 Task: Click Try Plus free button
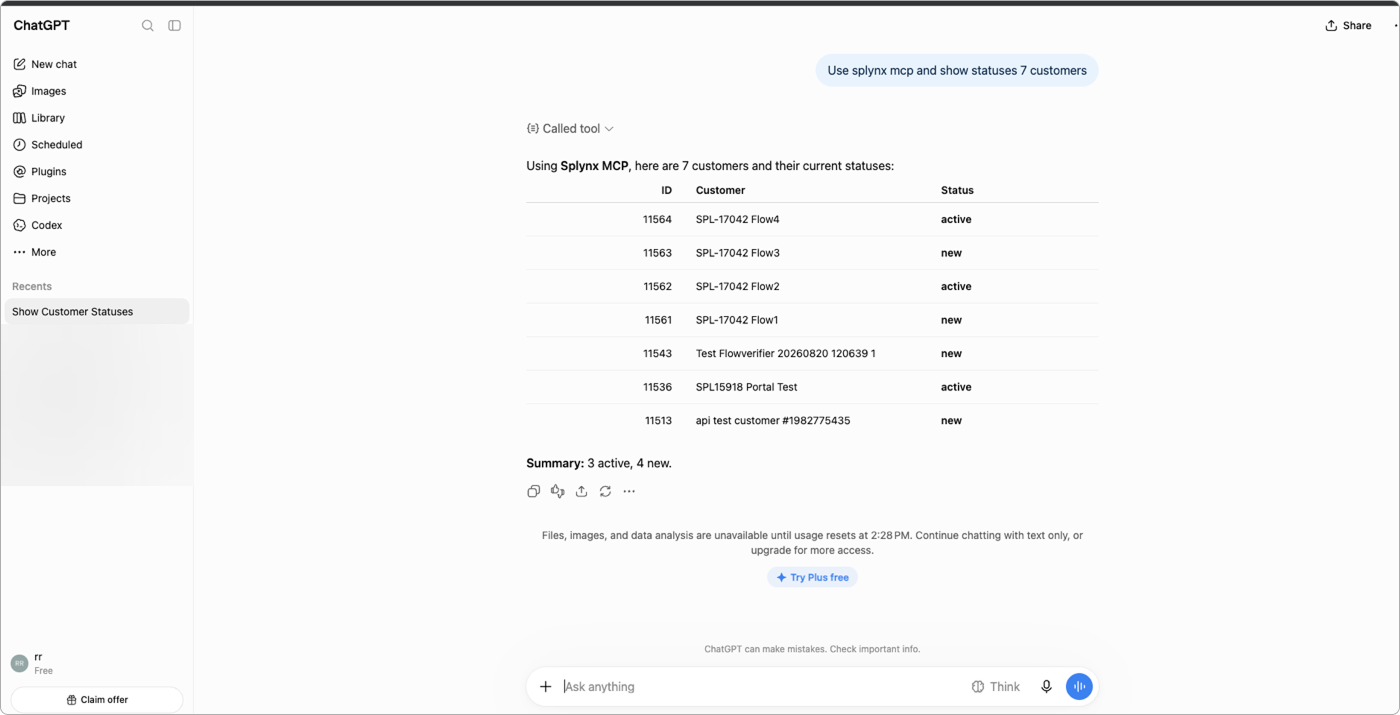(x=812, y=577)
